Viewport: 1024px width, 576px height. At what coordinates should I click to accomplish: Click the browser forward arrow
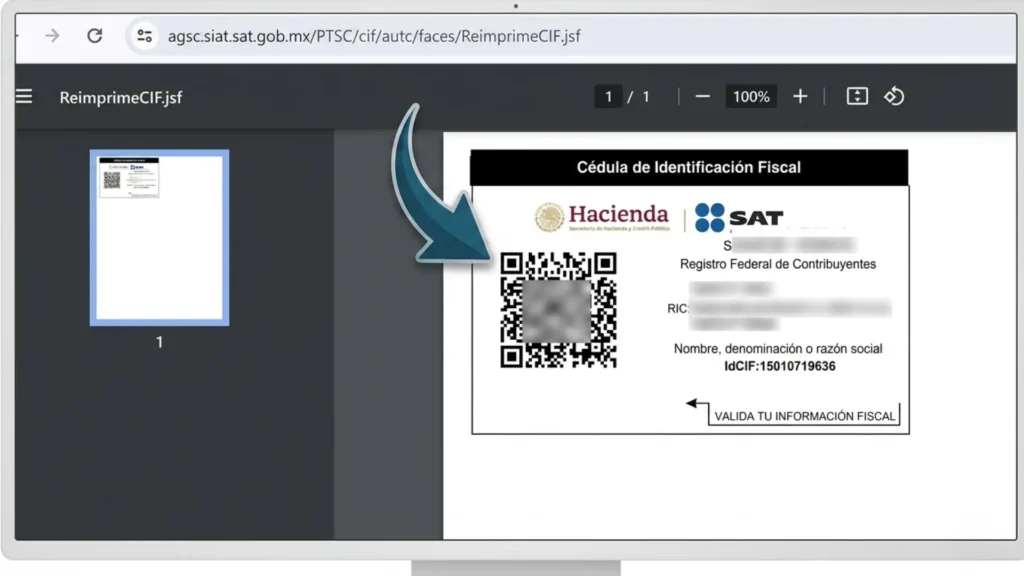[52, 36]
